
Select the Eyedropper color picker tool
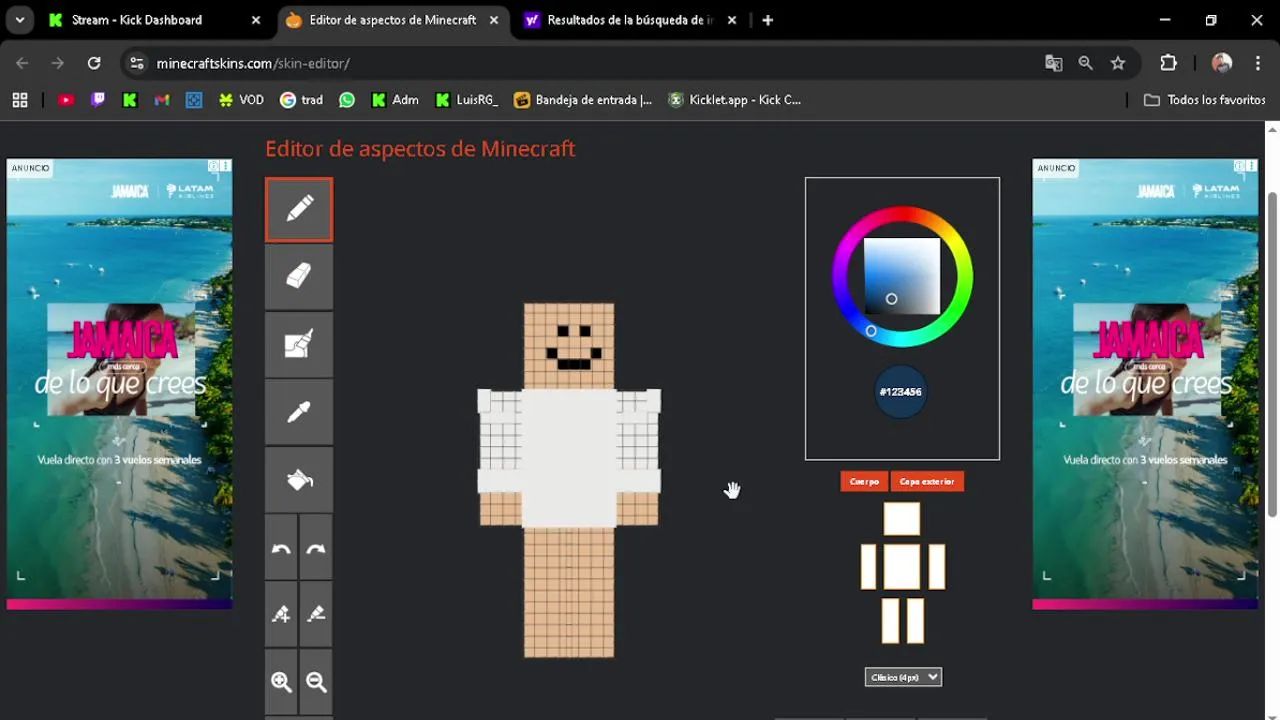click(x=299, y=412)
